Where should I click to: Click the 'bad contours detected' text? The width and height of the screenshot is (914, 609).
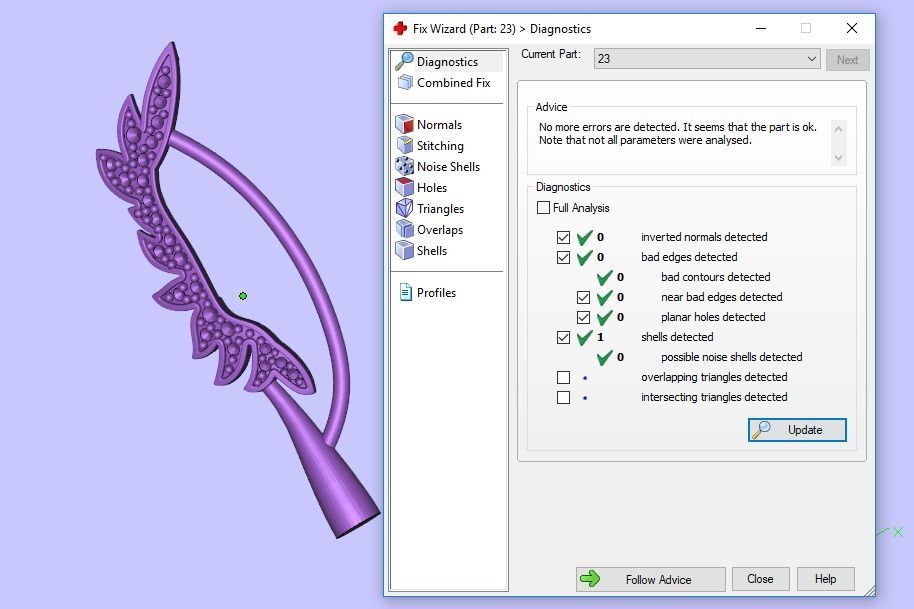[715, 277]
